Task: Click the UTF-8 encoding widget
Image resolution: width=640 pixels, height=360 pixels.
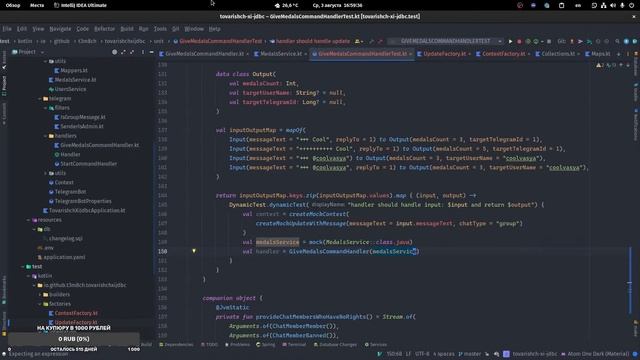Action: pyautogui.click(x=422, y=354)
